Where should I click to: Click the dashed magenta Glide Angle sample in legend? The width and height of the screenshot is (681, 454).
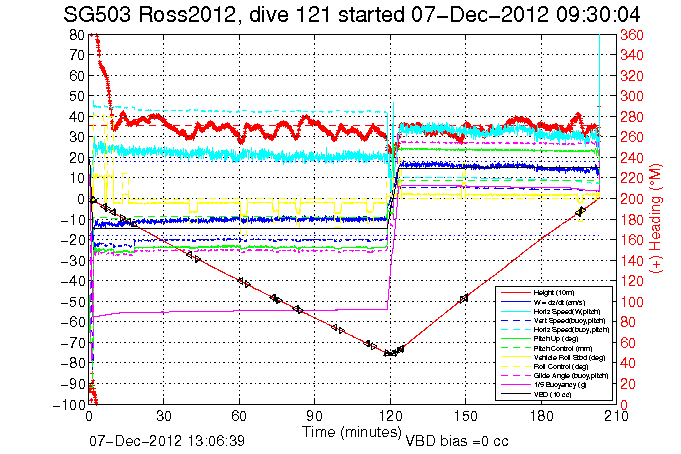(516, 376)
